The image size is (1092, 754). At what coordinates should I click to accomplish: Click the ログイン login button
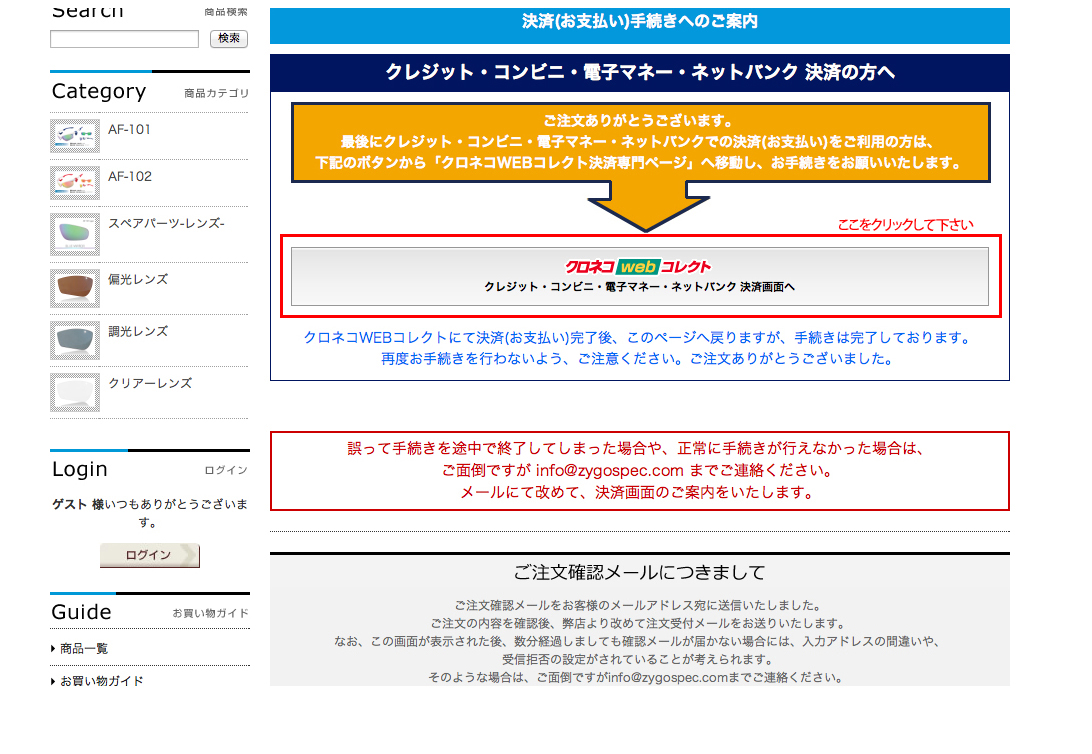pyautogui.click(x=150, y=556)
